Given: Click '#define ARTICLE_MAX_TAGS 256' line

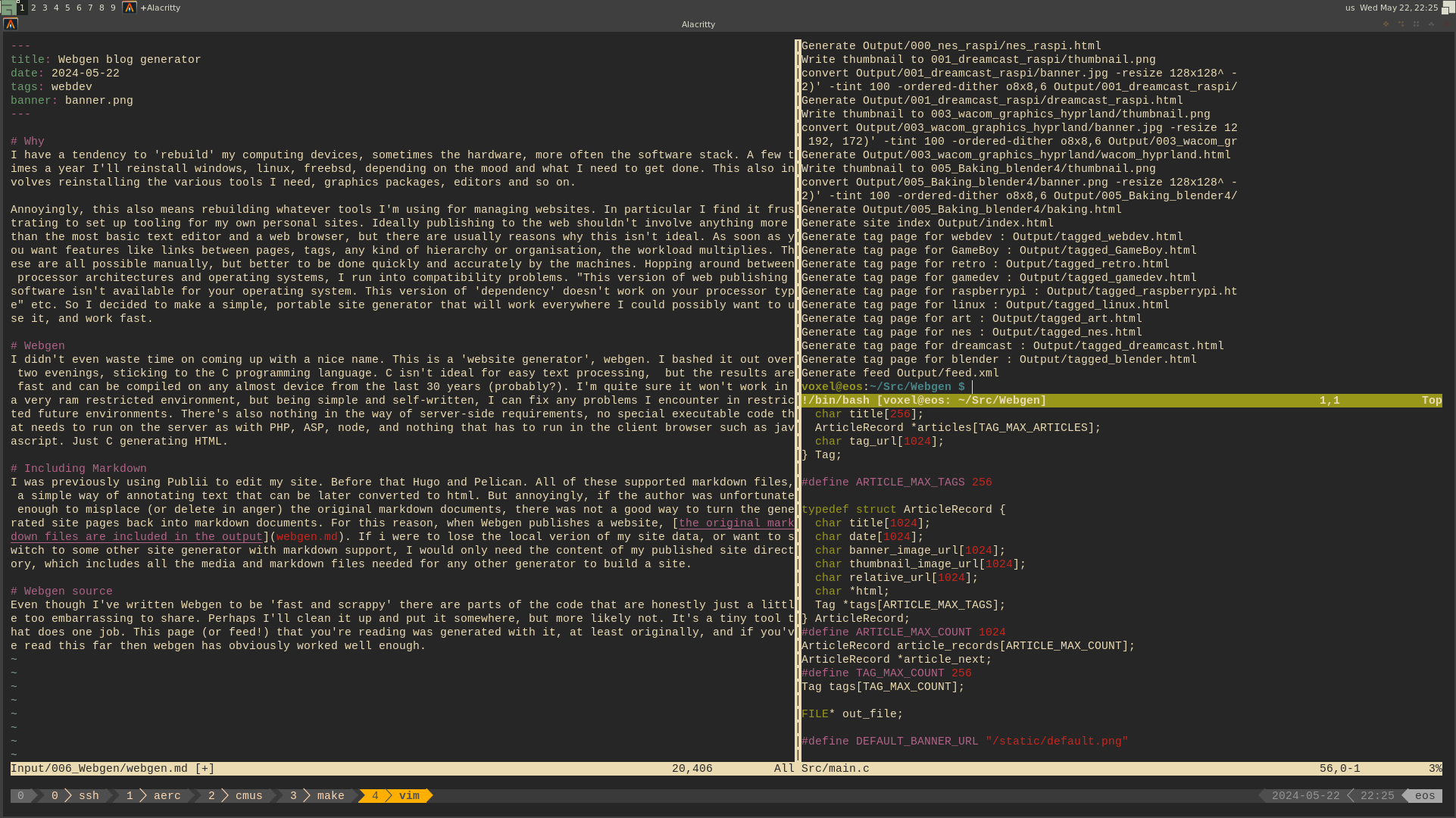Looking at the screenshot, I should point(896,482).
